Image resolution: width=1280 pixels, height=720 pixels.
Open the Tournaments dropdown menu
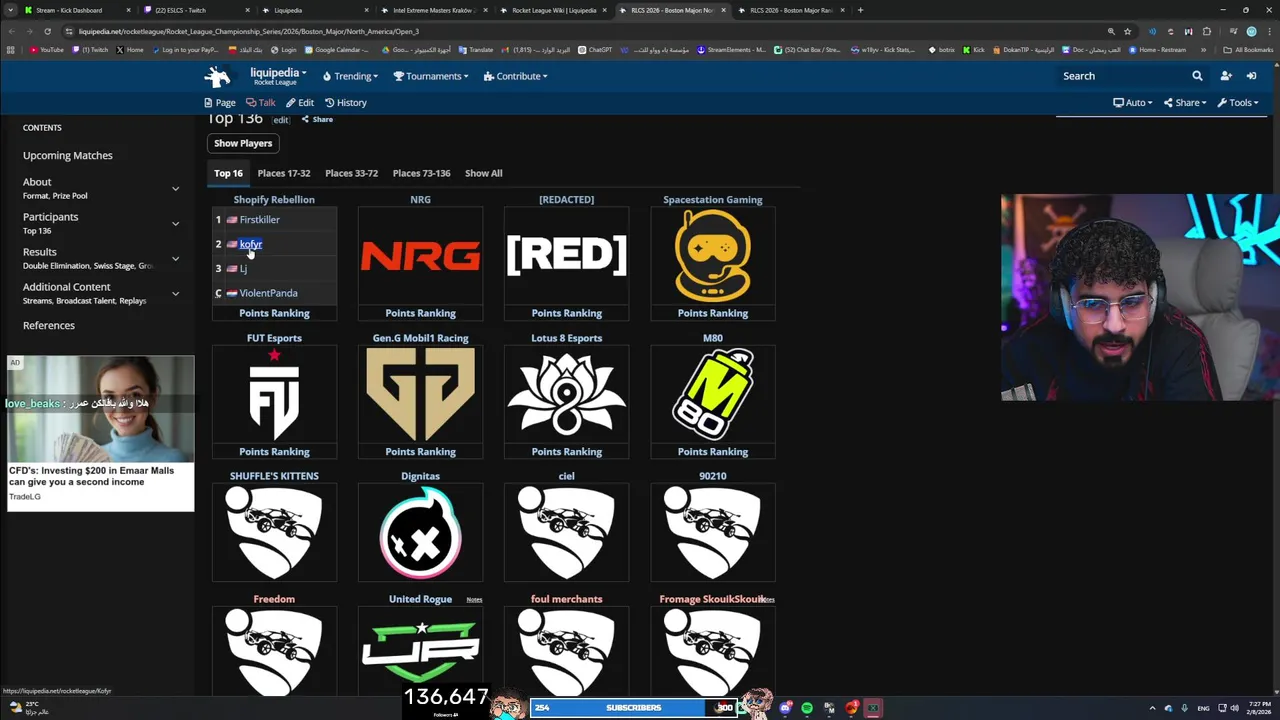(x=431, y=76)
